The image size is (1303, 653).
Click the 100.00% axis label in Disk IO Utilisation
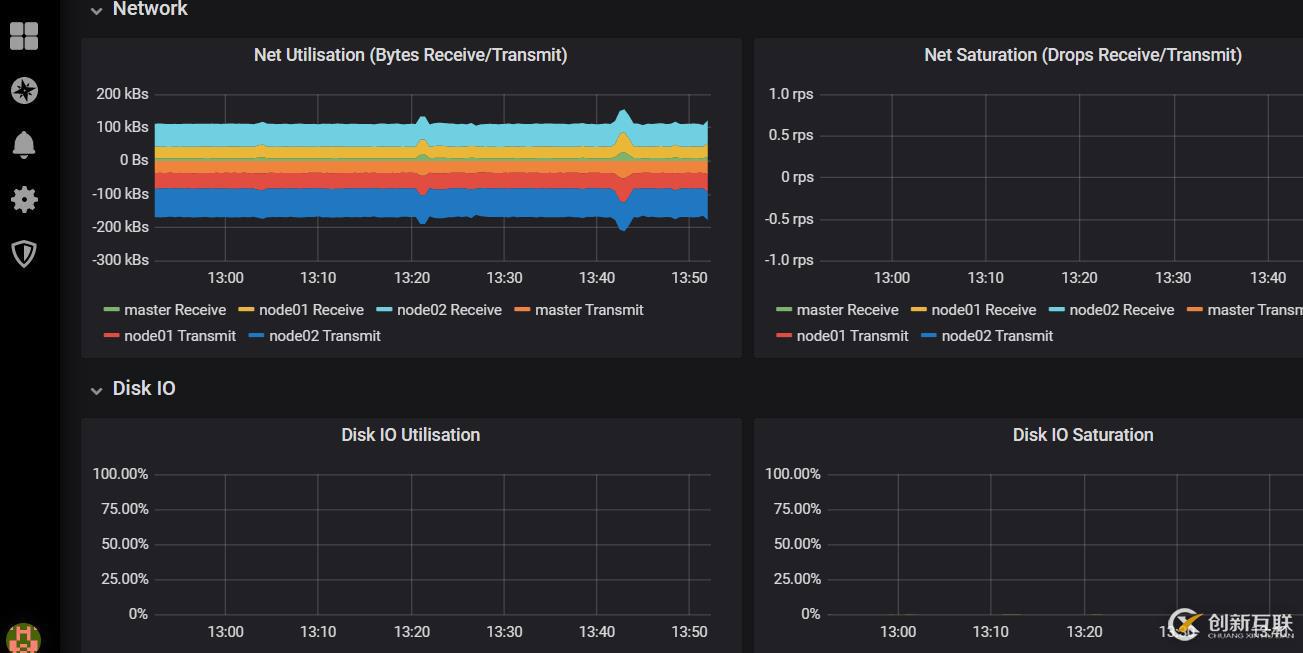point(120,474)
